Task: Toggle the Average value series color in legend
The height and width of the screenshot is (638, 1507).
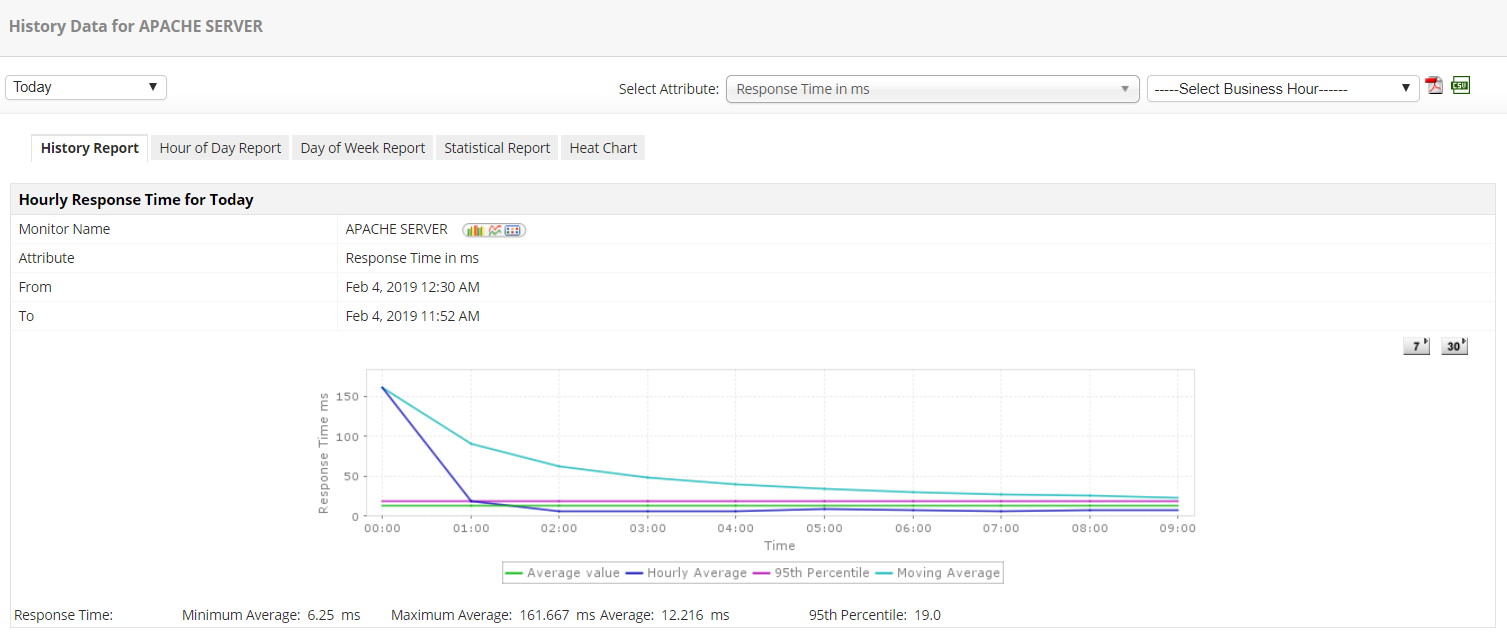Action: [513, 572]
